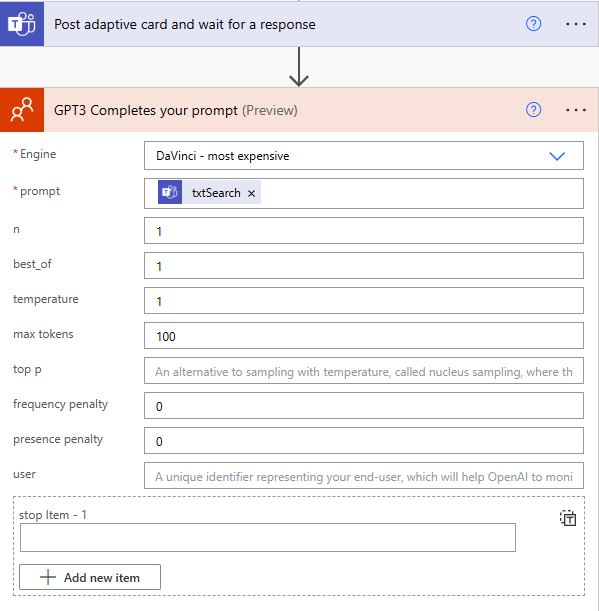Screen dimensions: 599x611
Task: Click the temperature value field
Action: coord(364,300)
